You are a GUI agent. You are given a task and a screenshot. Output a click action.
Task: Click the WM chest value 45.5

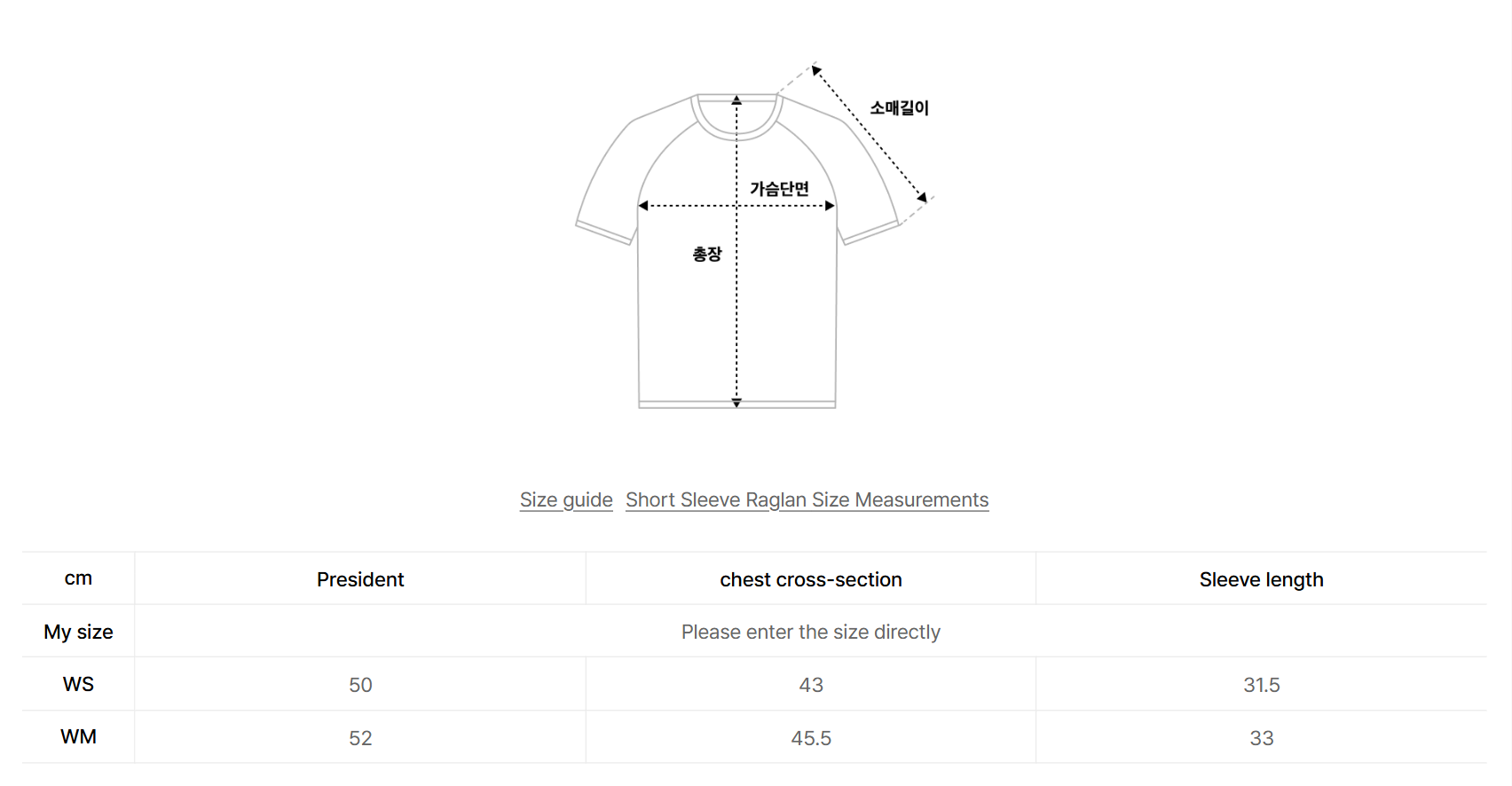point(811,738)
